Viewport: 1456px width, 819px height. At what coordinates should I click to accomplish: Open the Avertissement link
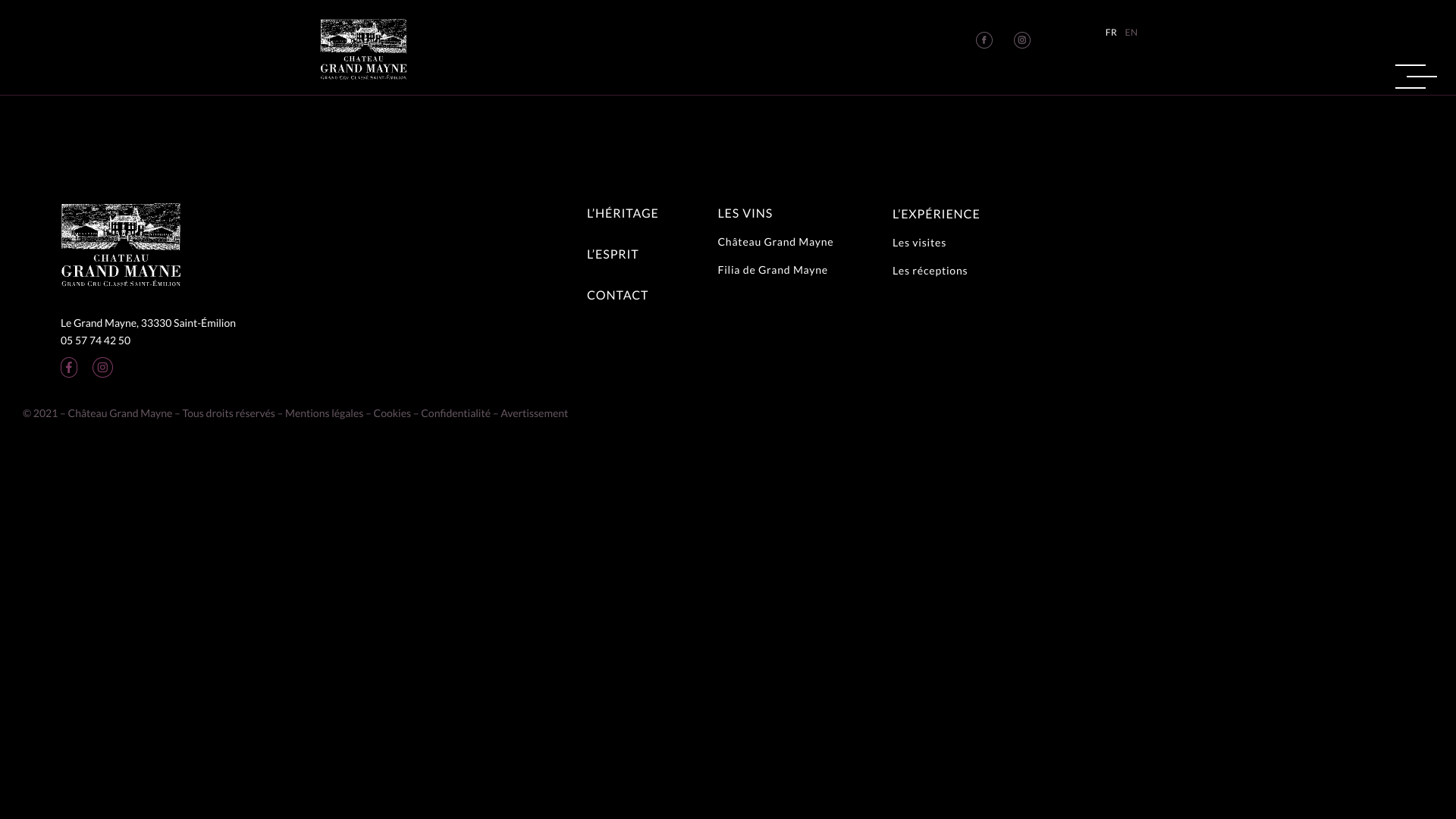tap(534, 413)
